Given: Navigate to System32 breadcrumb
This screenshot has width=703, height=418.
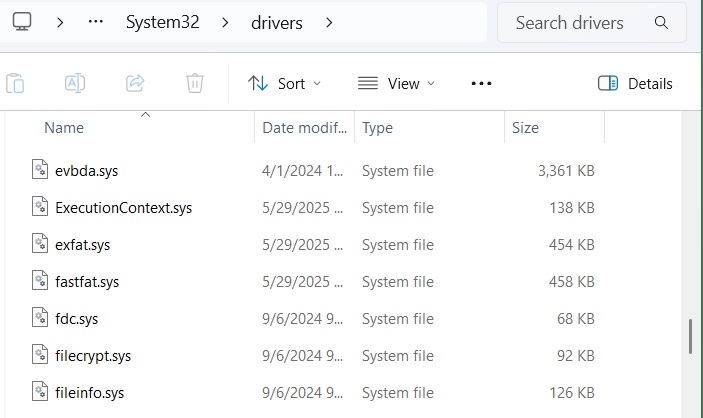Looking at the screenshot, I should pyautogui.click(x=162, y=22).
